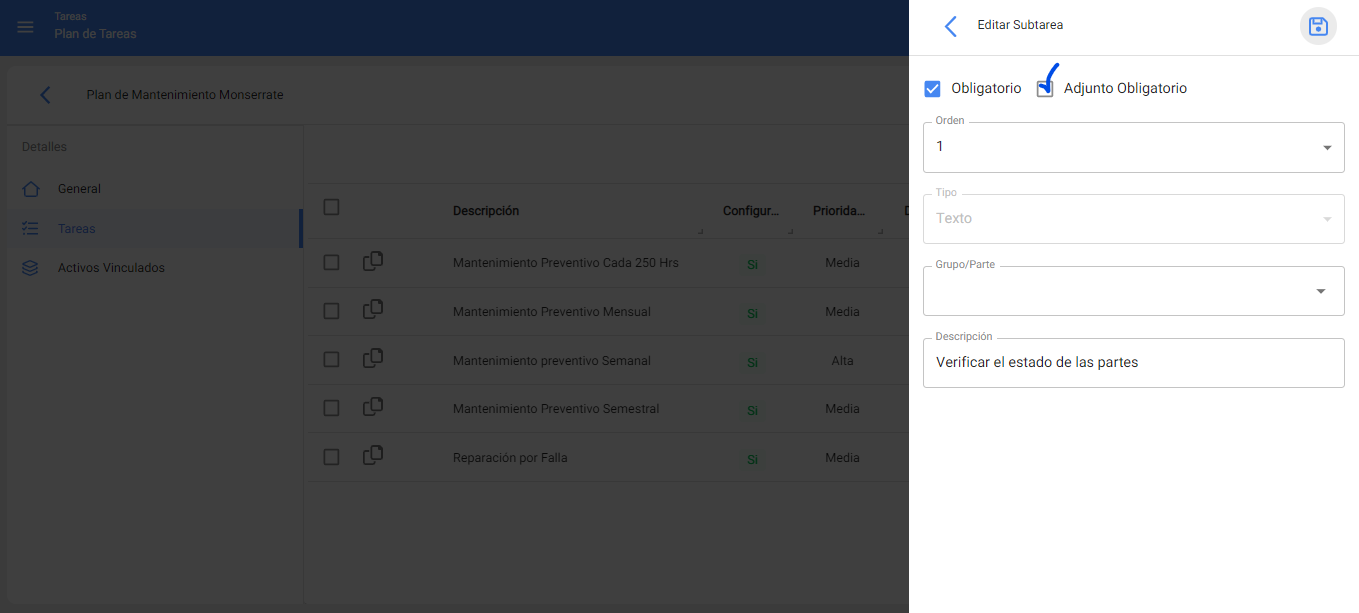Click copy icon for Reparación por Falla
Viewport: 1359px width, 613px height.
pyautogui.click(x=373, y=456)
